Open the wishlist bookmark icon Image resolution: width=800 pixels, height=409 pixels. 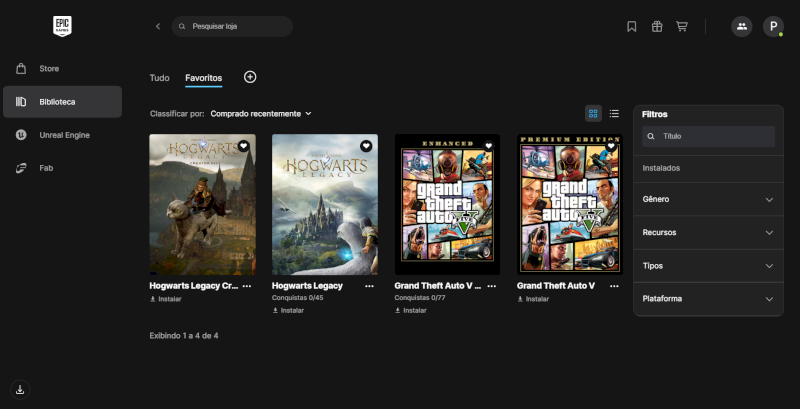coord(632,27)
